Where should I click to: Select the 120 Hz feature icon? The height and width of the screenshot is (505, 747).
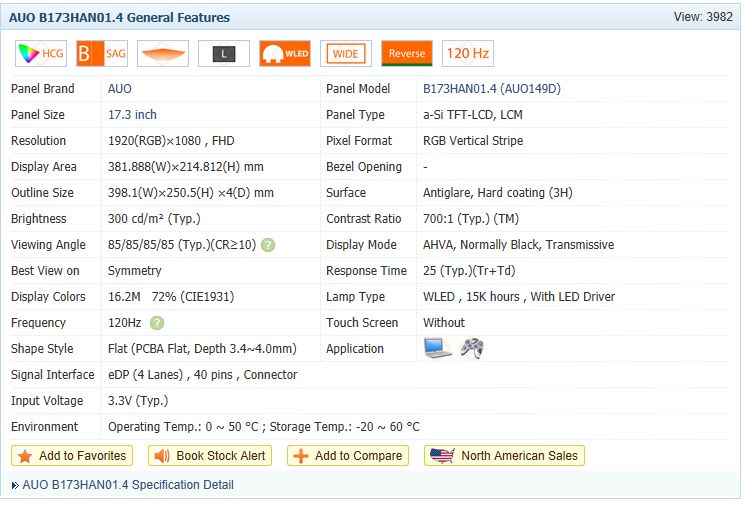tap(468, 53)
